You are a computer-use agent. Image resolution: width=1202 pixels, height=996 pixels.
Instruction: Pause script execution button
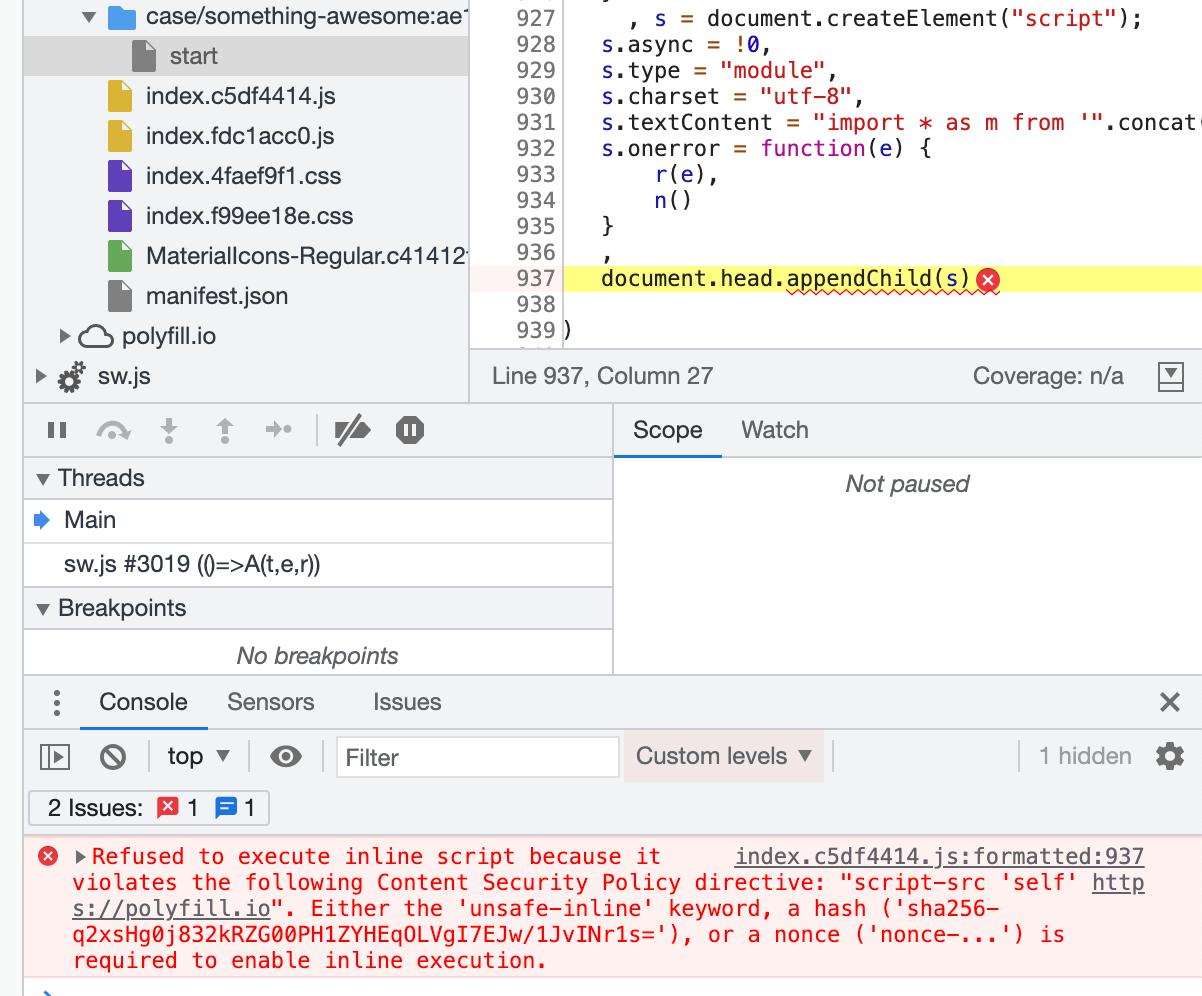[x=57, y=430]
